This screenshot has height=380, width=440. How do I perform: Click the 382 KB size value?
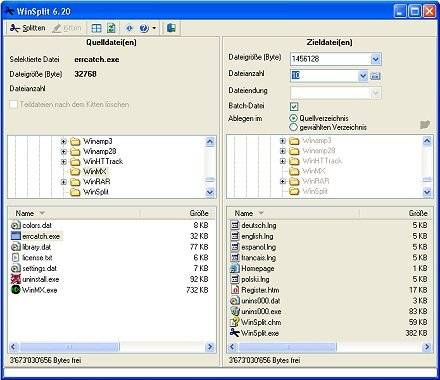[x=416, y=333]
